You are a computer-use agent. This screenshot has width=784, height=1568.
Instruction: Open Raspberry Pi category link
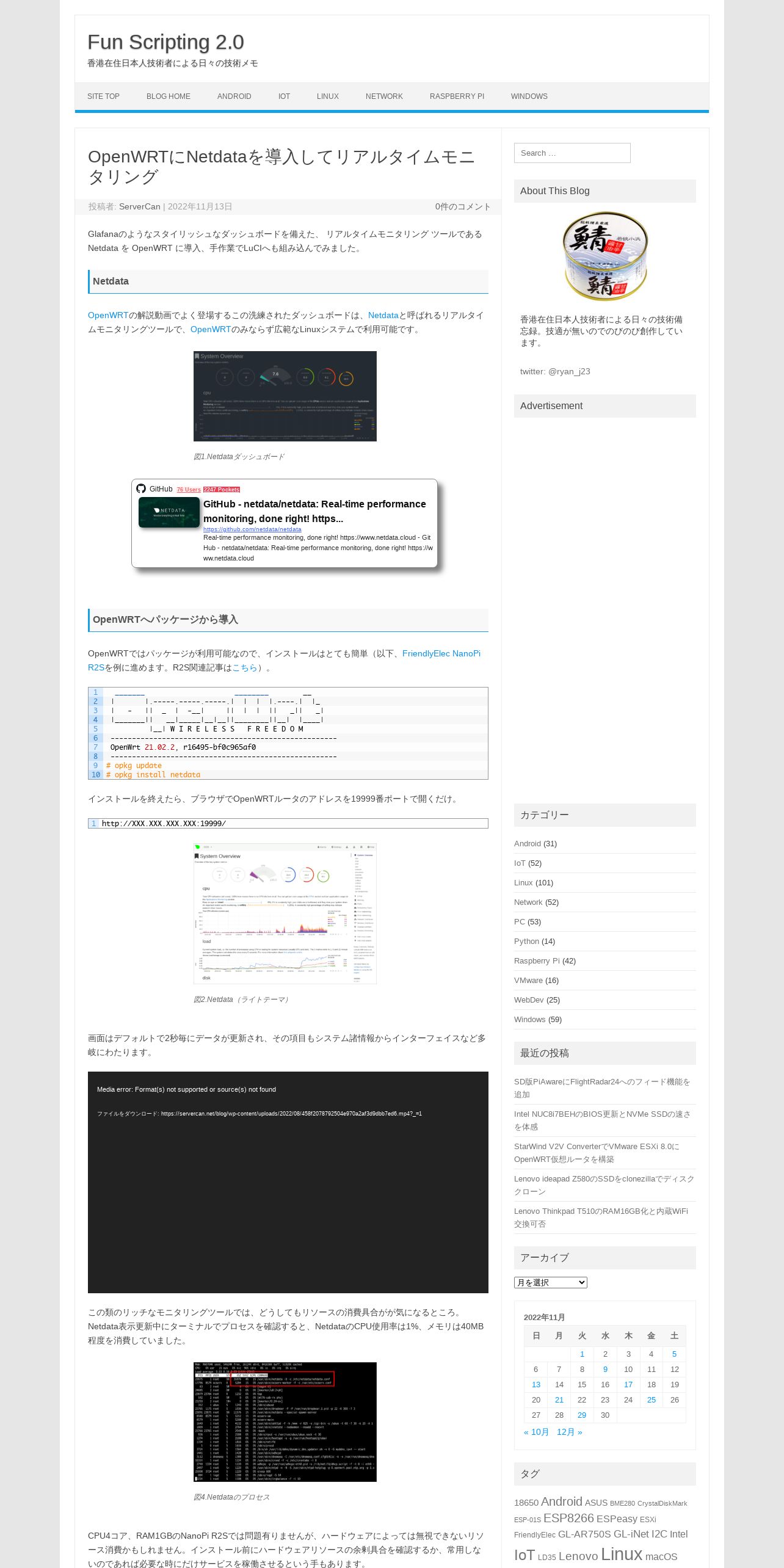(537, 961)
